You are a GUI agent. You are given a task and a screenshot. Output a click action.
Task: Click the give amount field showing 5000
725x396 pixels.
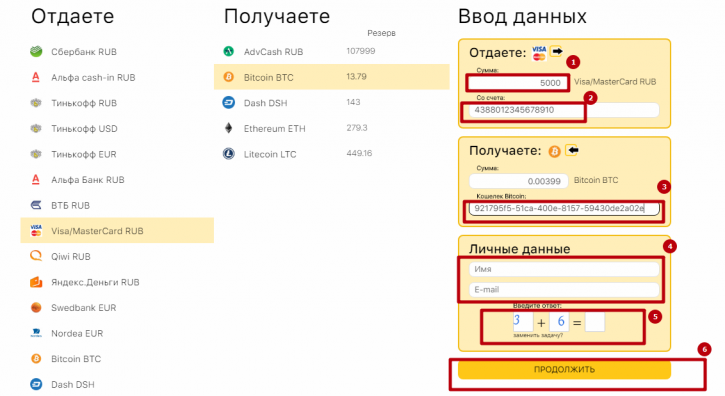click(518, 83)
